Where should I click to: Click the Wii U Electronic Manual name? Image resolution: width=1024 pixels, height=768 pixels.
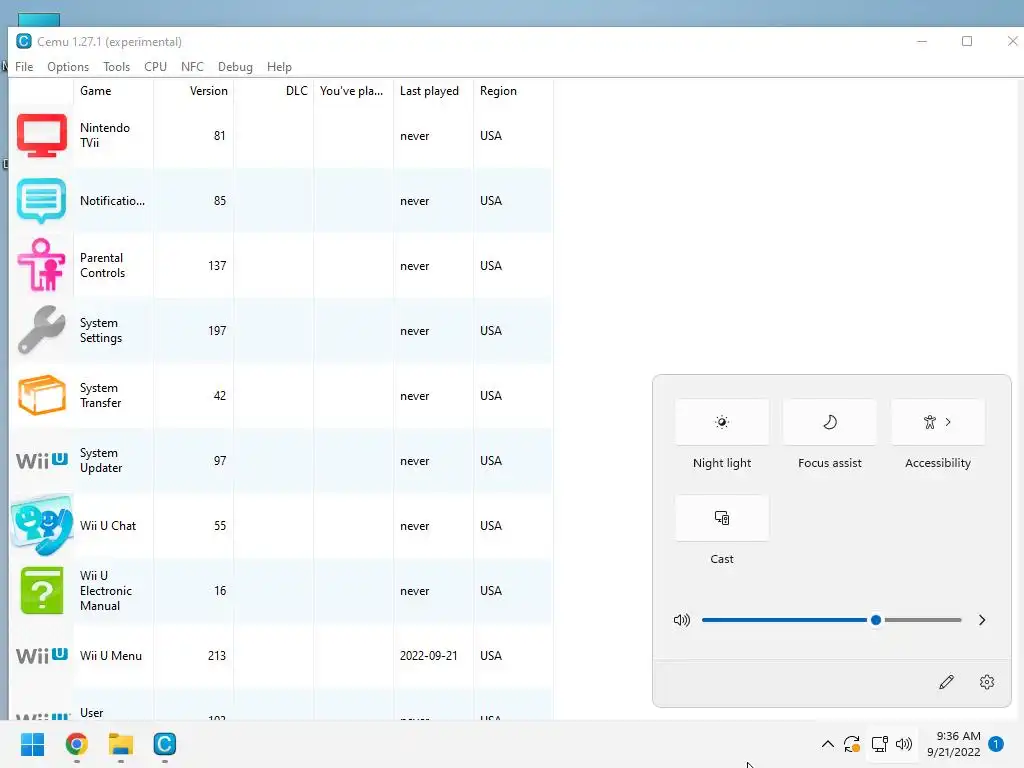pos(106,590)
